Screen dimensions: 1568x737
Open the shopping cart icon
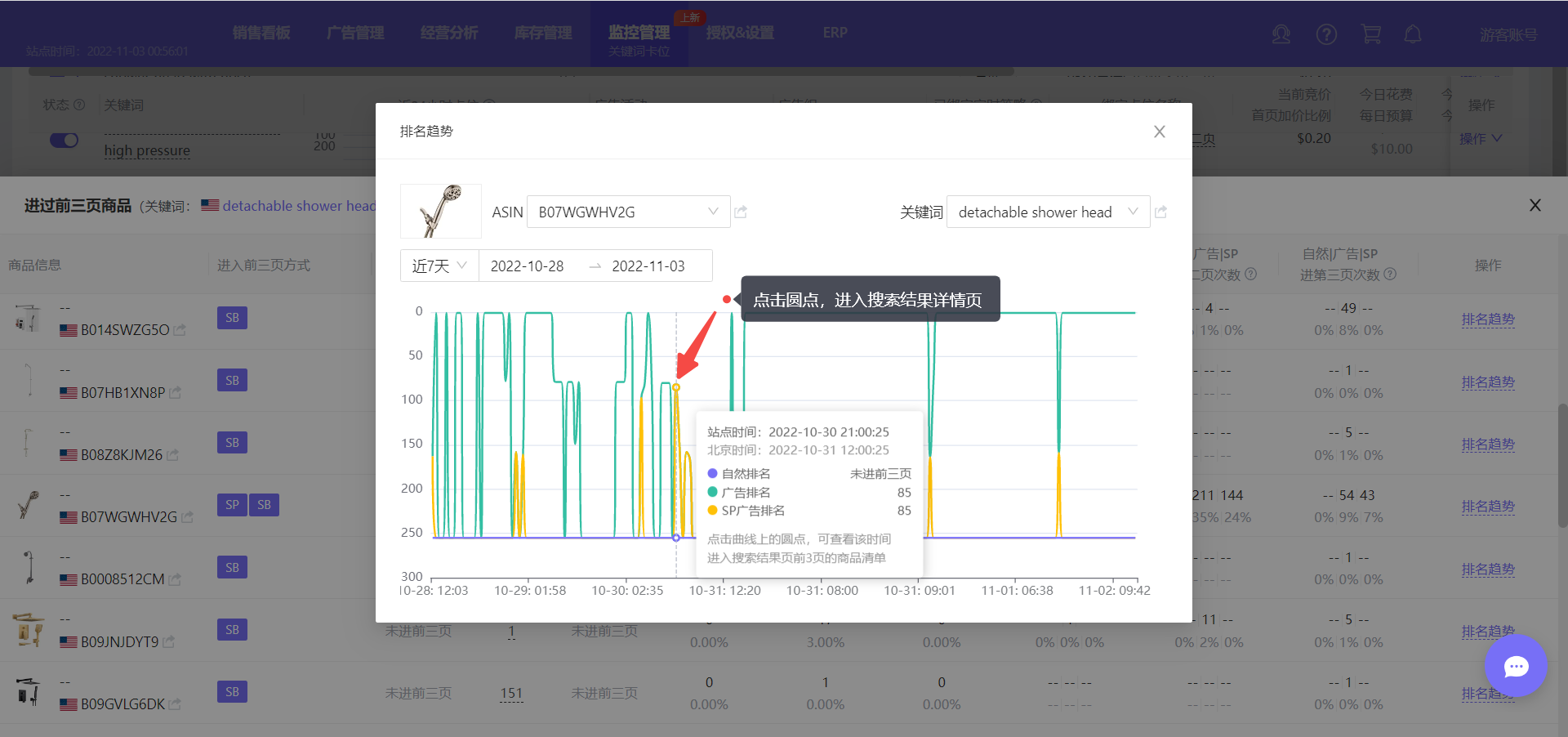coord(1371,34)
